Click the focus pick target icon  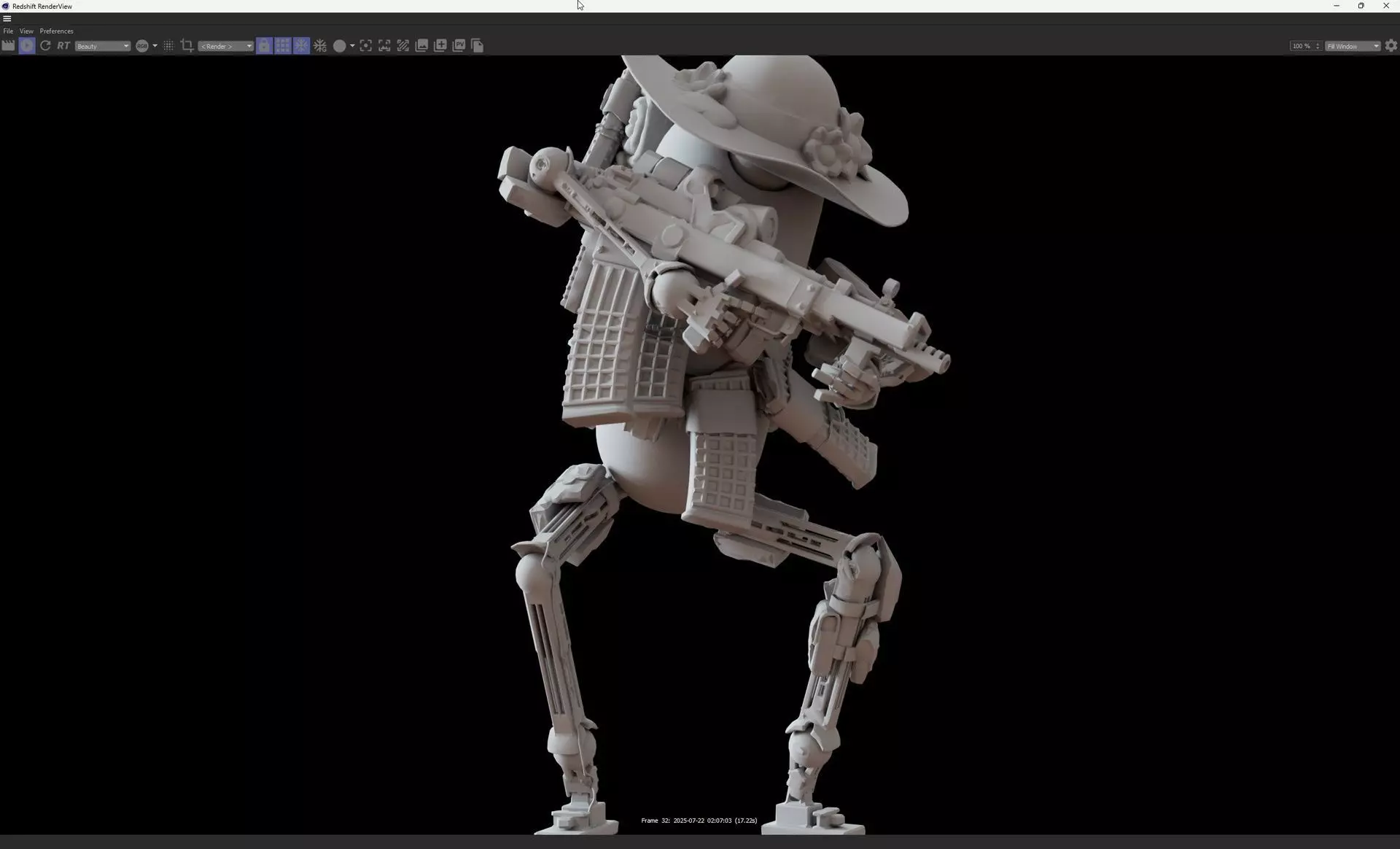366,46
